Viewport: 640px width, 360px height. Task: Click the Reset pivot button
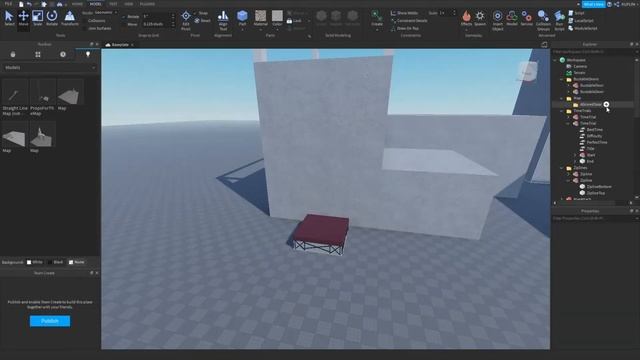(203, 21)
